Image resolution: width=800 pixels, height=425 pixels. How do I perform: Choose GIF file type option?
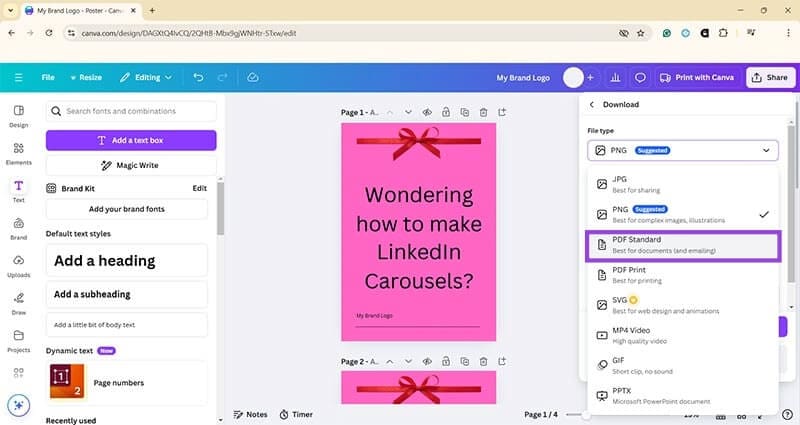[x=683, y=365]
